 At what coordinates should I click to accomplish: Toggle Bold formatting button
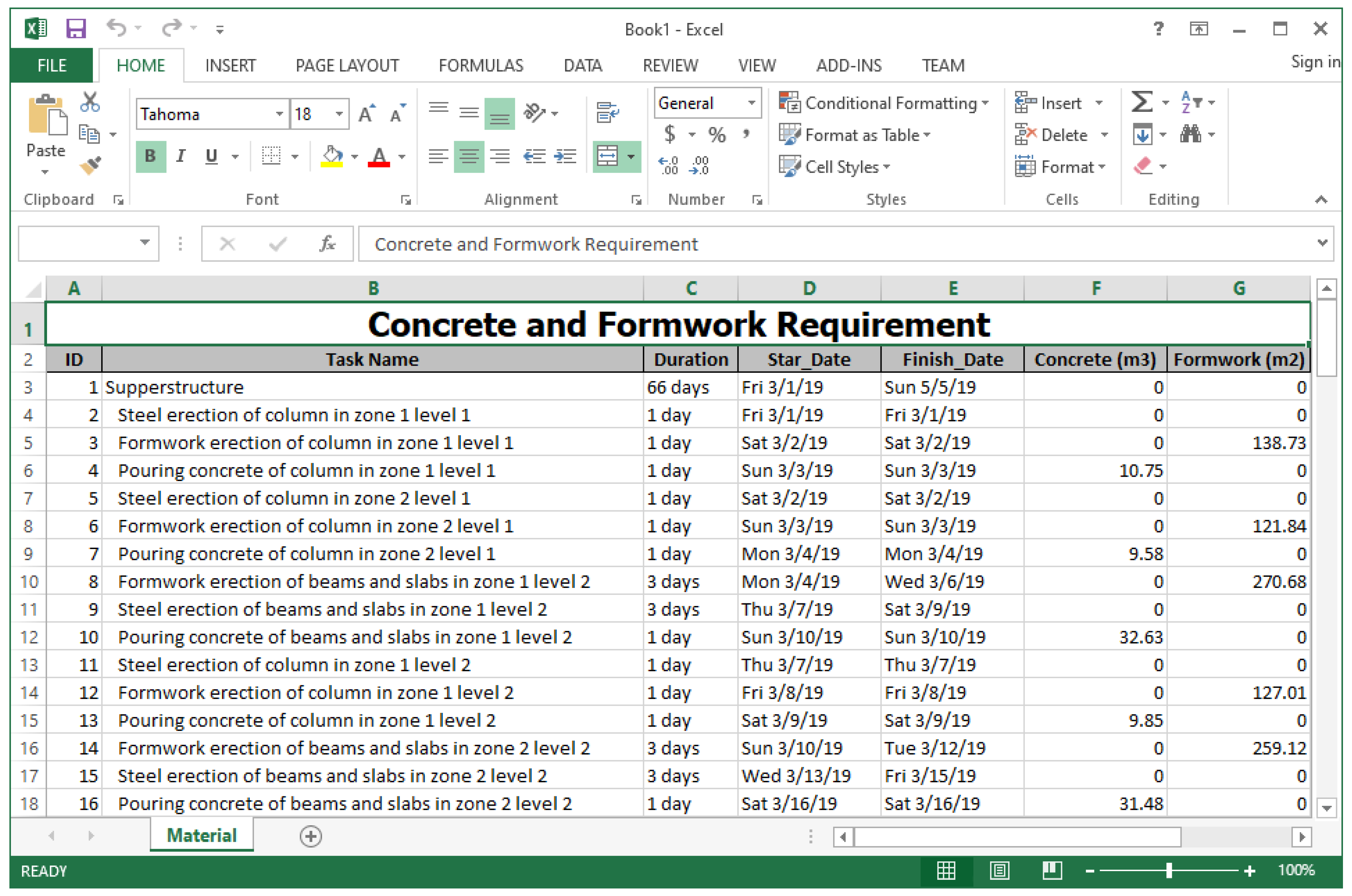[x=151, y=156]
